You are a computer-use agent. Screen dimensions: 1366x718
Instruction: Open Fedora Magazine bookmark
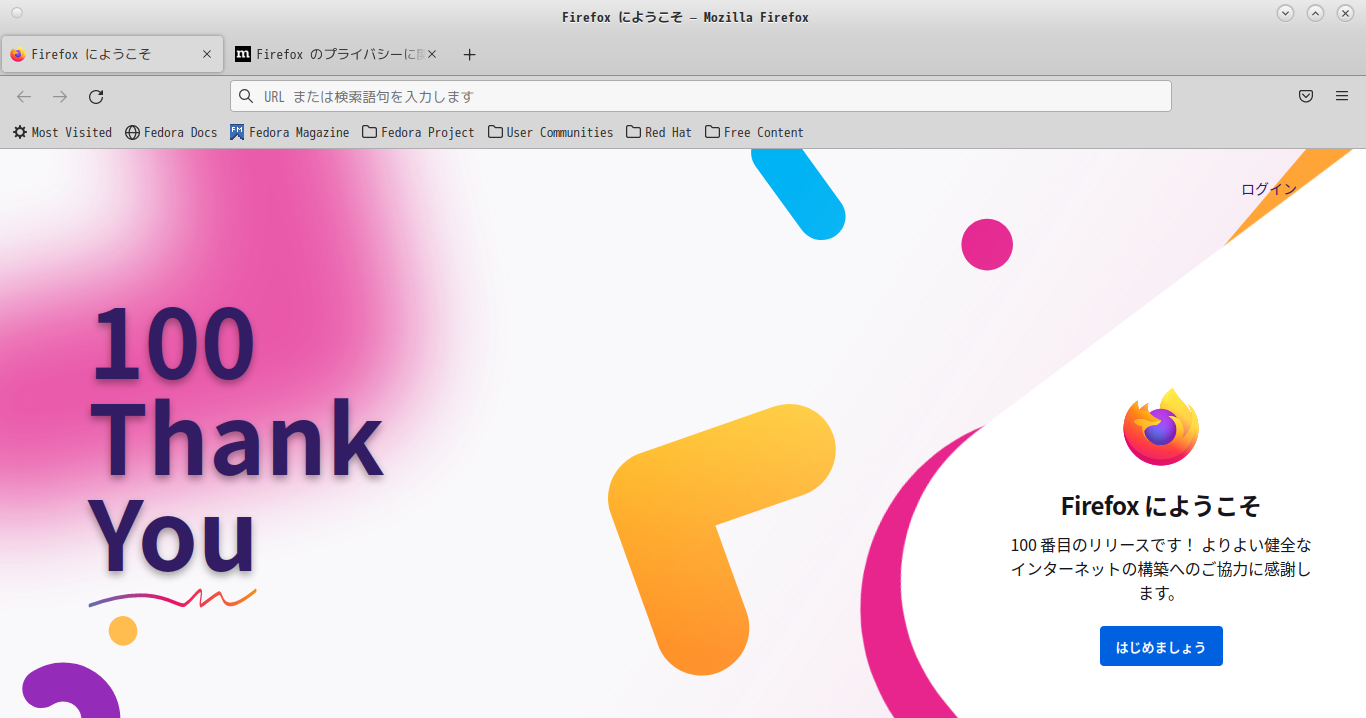coord(290,132)
